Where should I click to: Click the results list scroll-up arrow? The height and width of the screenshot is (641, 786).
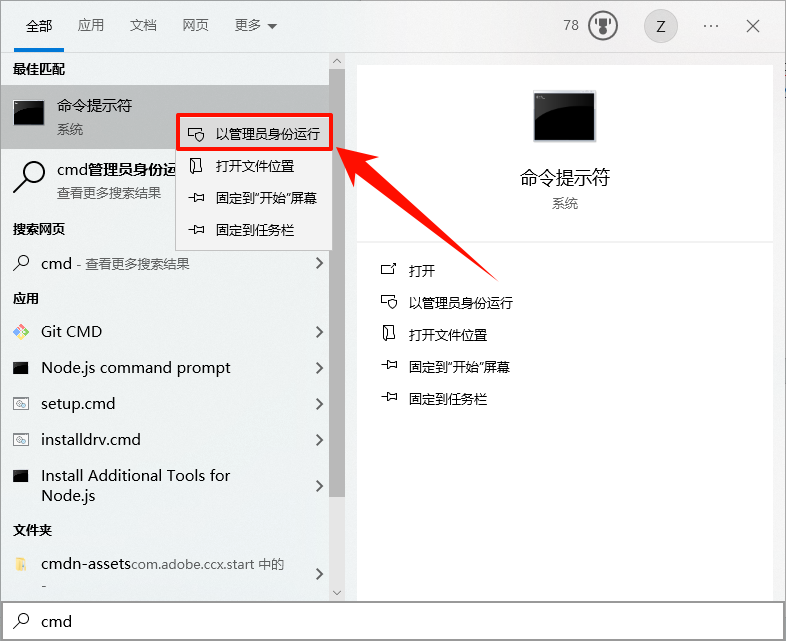[x=337, y=61]
